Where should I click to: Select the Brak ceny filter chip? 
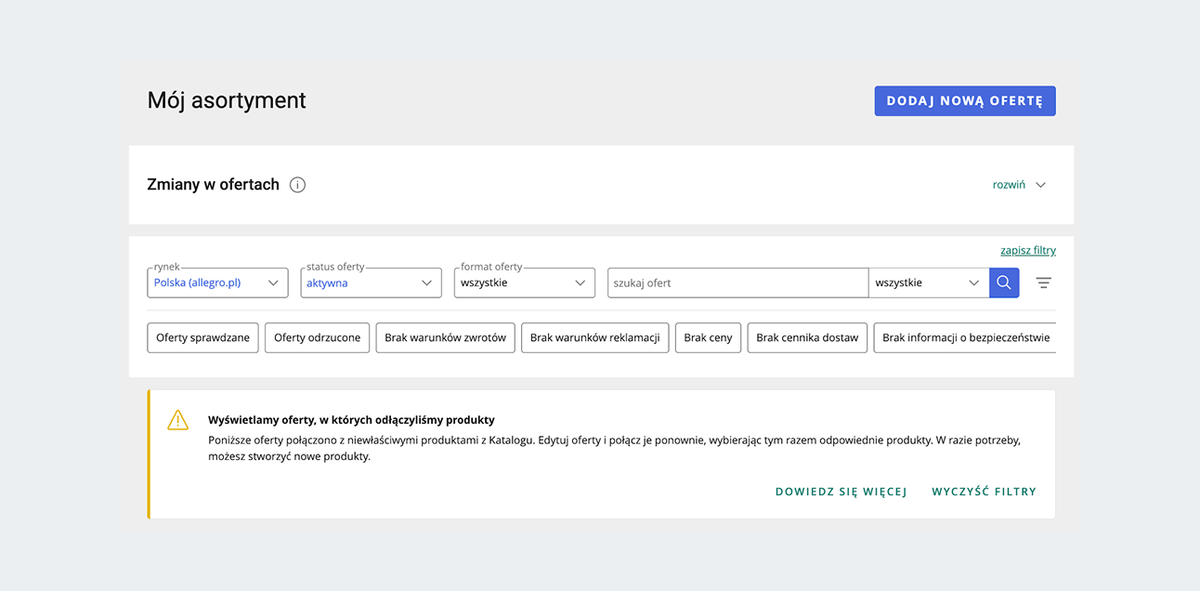pyautogui.click(x=708, y=338)
